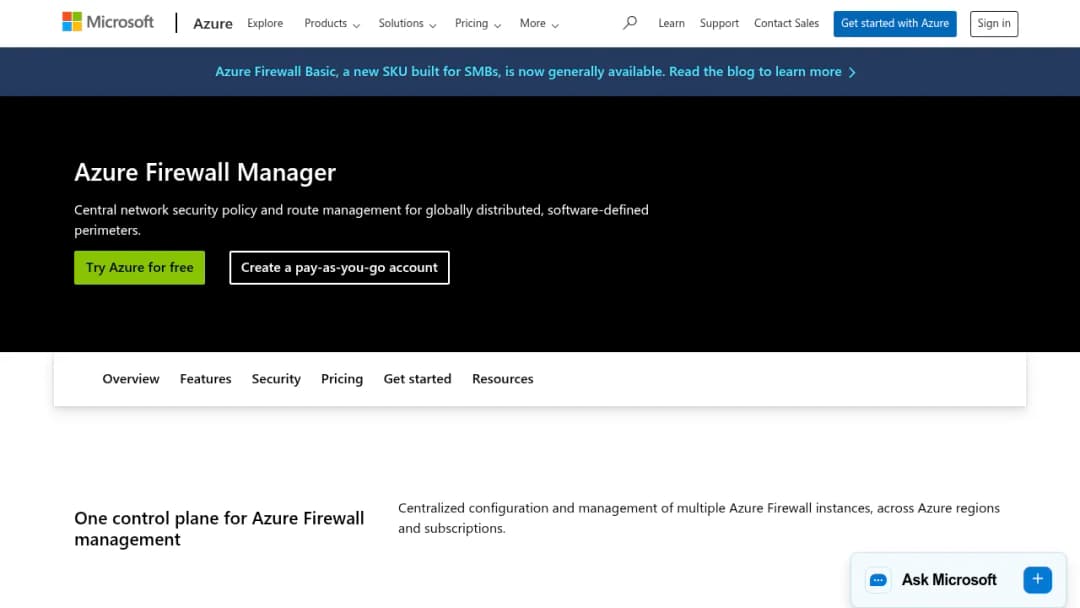Image resolution: width=1080 pixels, height=608 pixels.
Task: Switch to the Security tab
Action: [x=276, y=379]
